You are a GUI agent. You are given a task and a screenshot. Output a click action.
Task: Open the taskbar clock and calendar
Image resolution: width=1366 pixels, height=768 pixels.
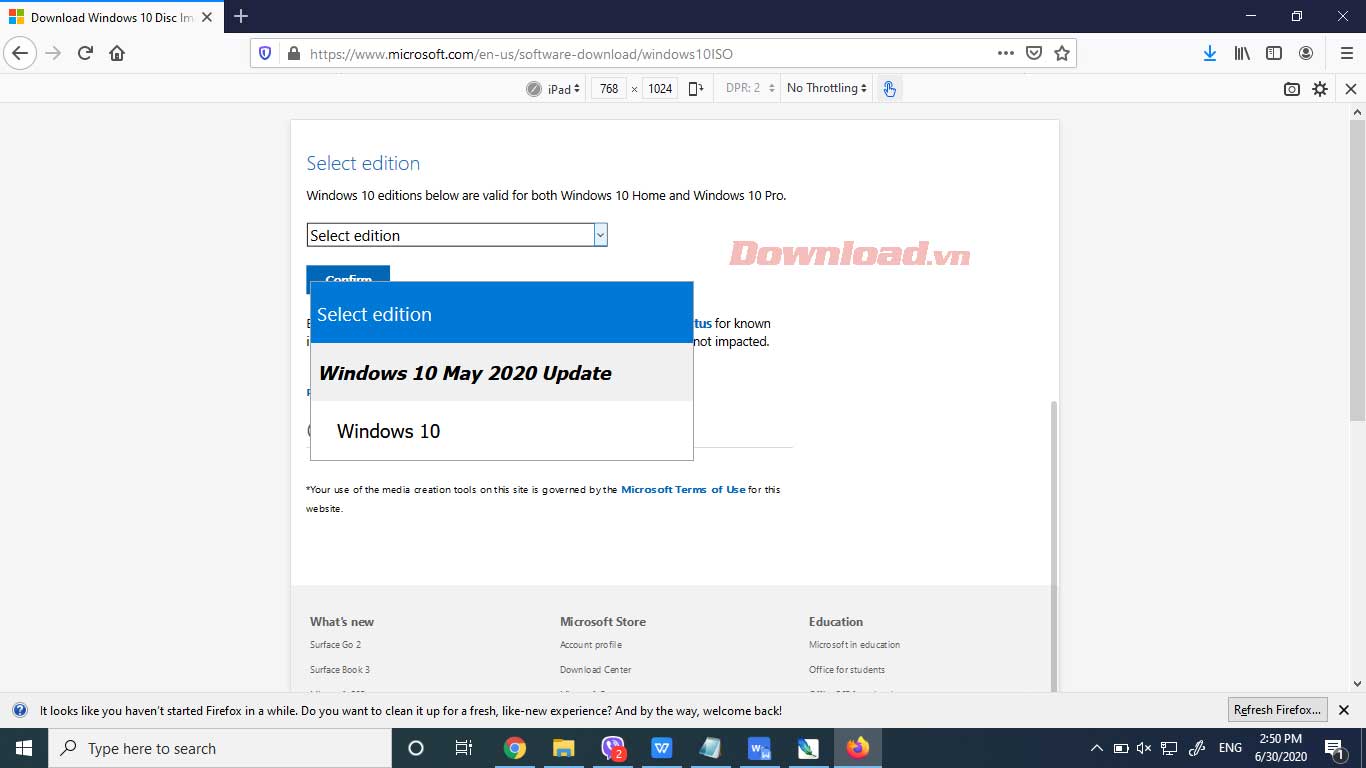point(1282,748)
